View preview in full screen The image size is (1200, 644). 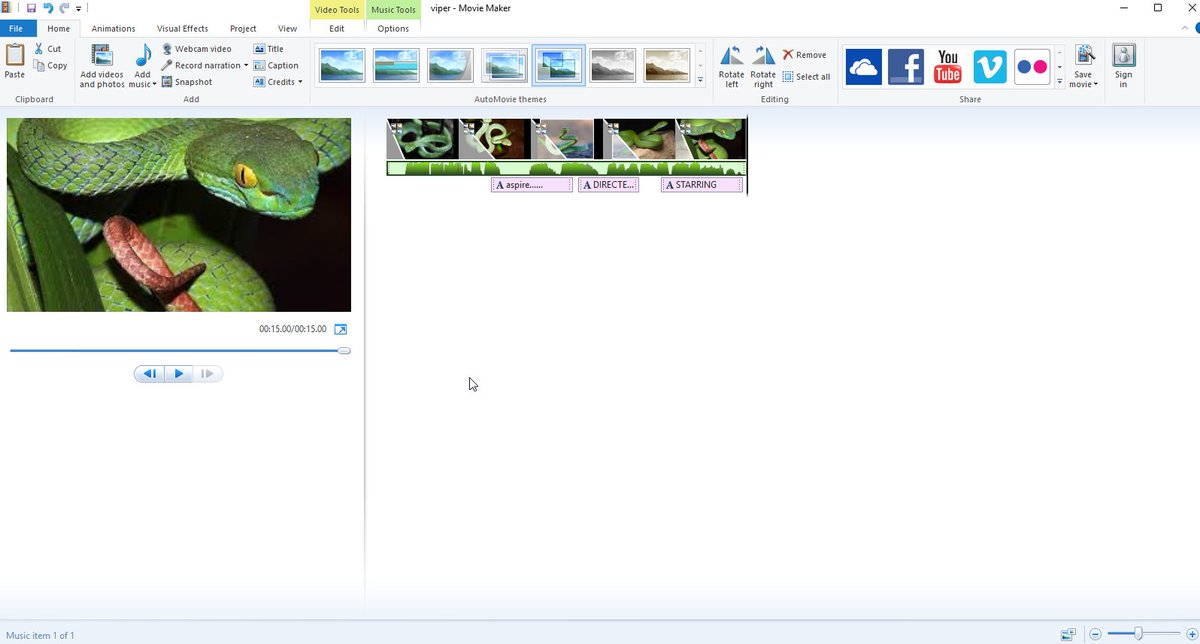[x=340, y=329]
